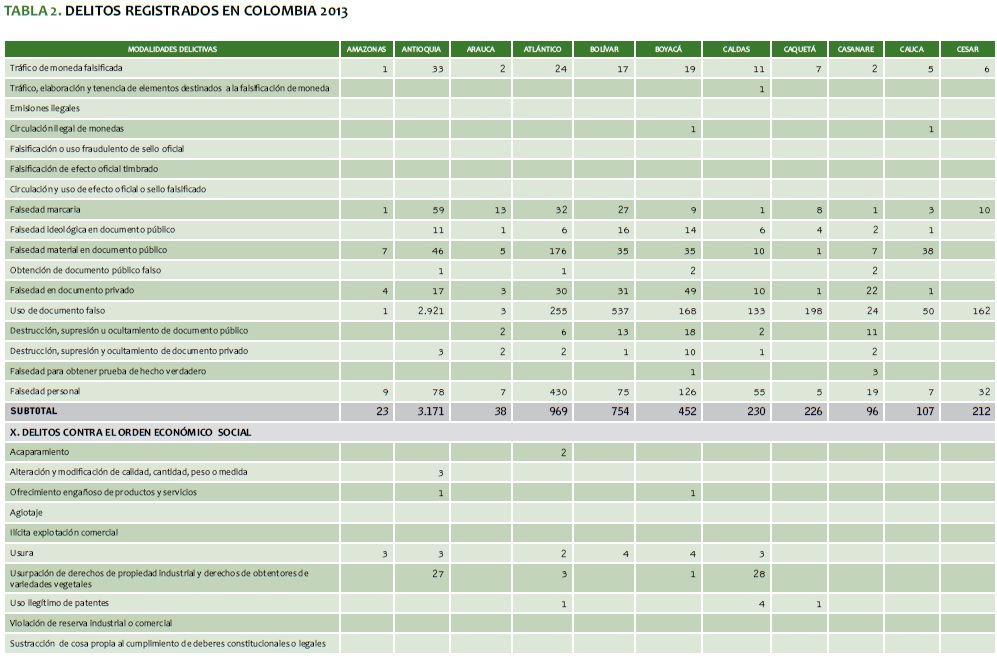Click the 'Tabla 2. Delitos registrados' title
This screenshot has height=656, width=997.
[x=177, y=12]
